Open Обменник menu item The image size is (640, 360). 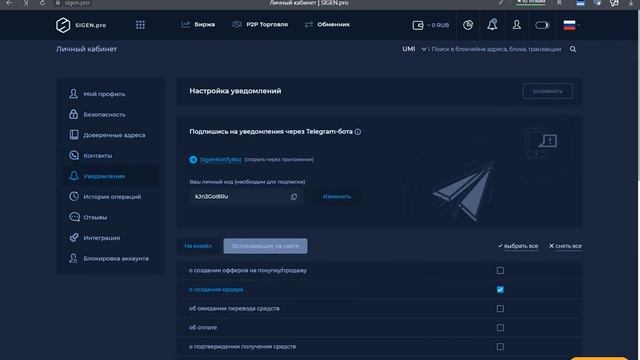[x=327, y=24]
